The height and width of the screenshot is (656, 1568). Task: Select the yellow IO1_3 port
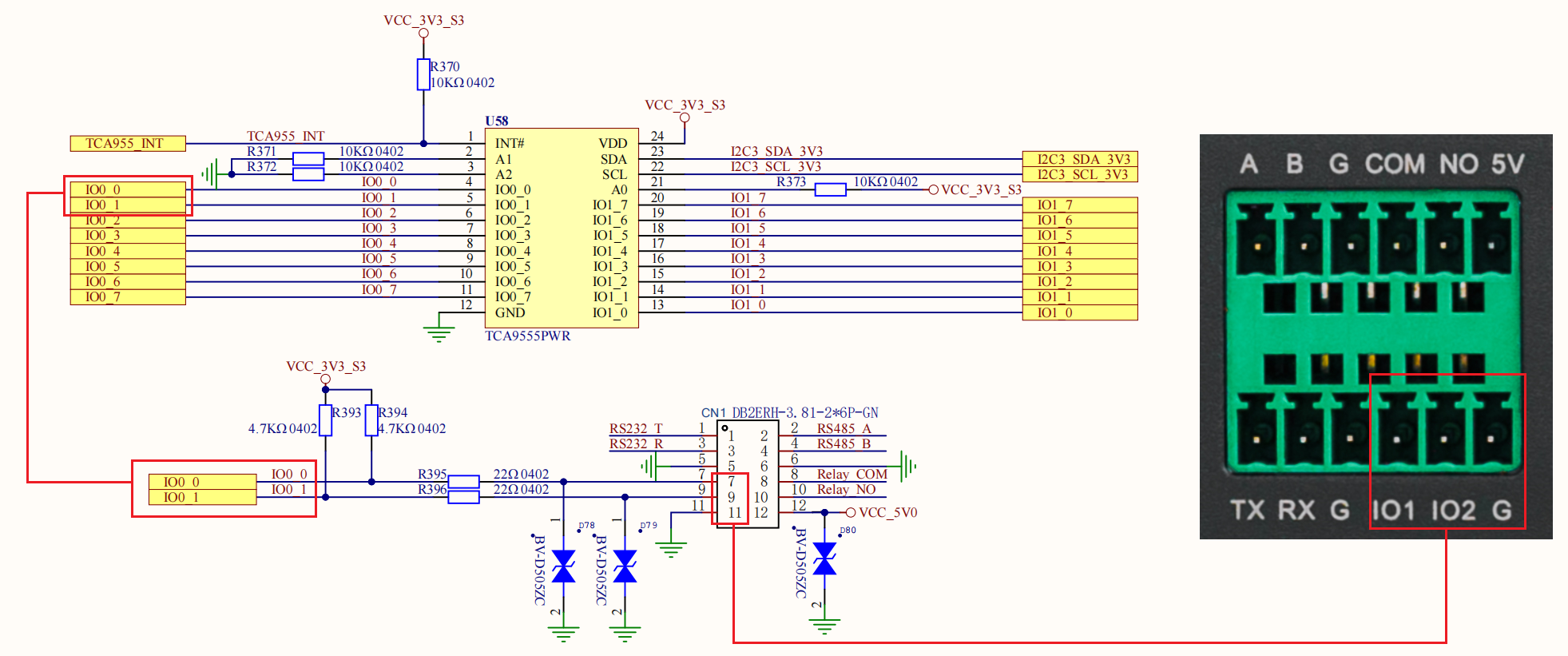coord(1080,266)
